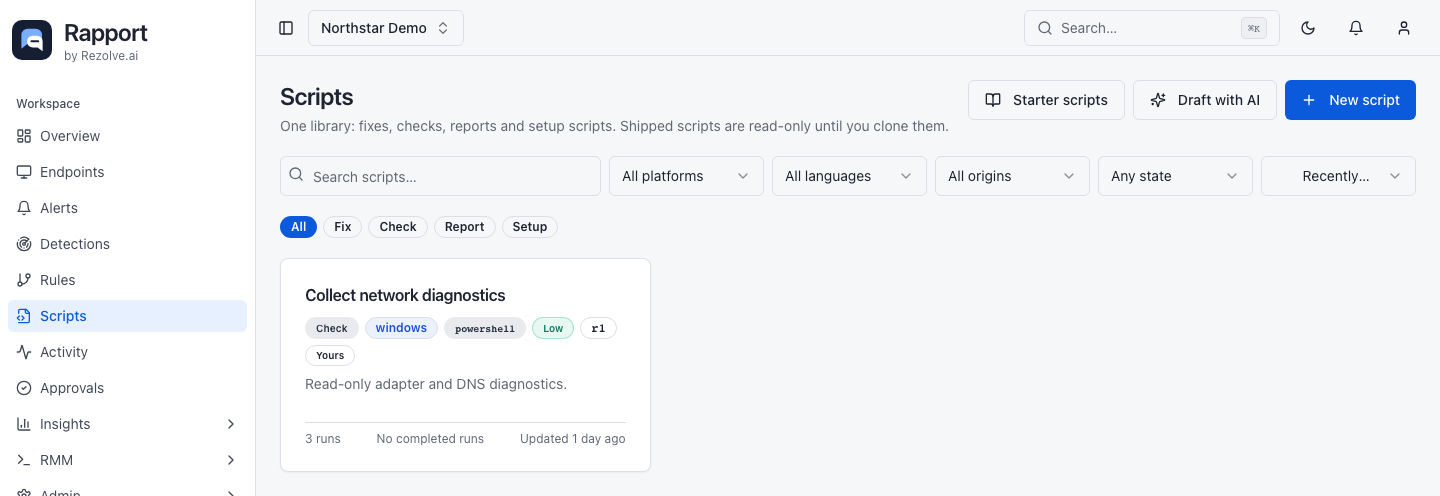Click the ⌘K shortcut badge
1440x496 pixels.
tap(1254, 28)
